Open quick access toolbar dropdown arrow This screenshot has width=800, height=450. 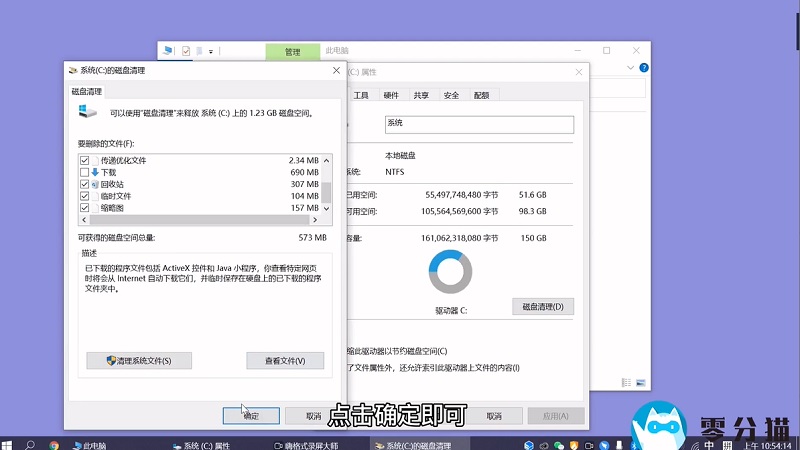tap(211, 51)
